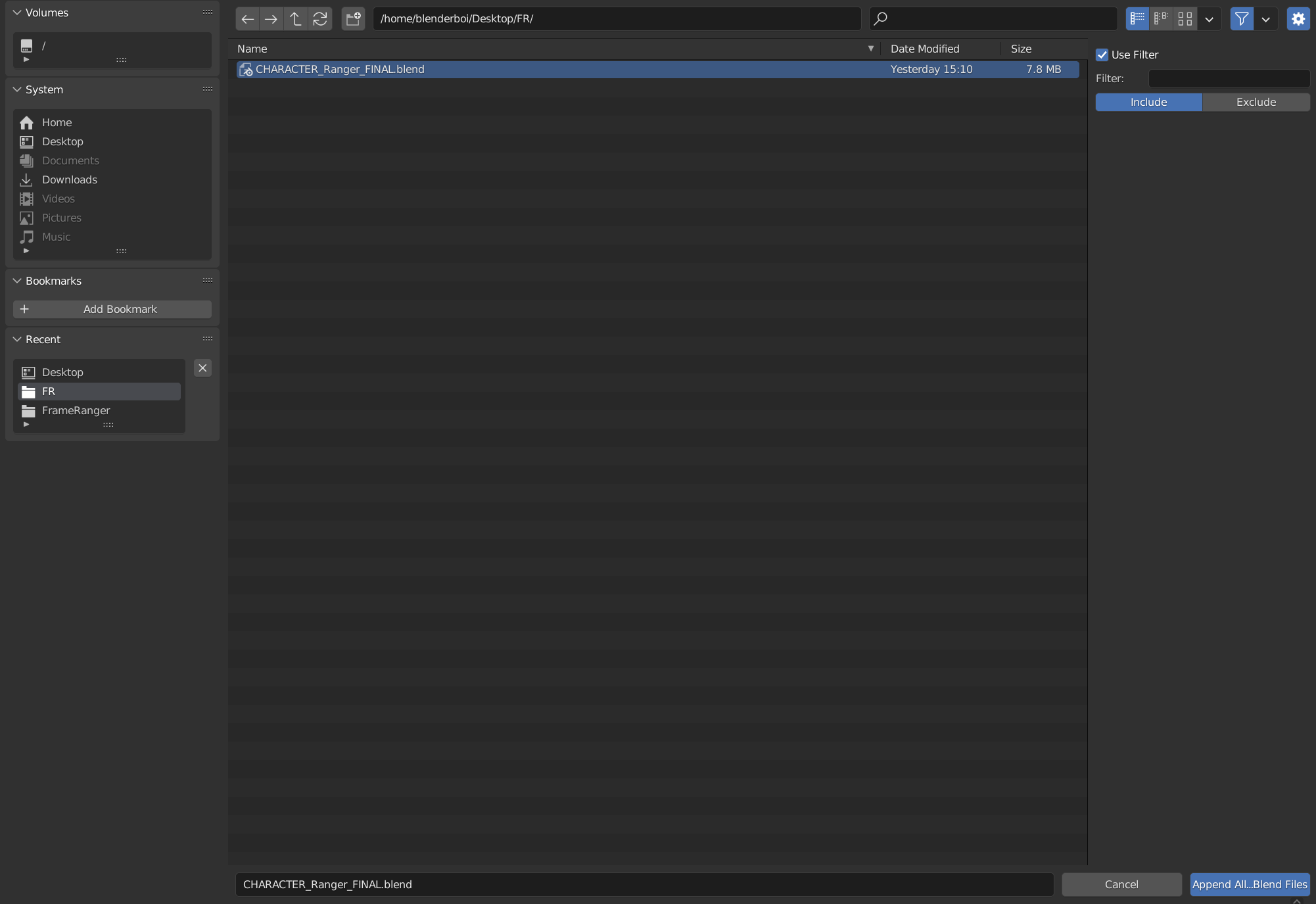Click the search field magnifier

[x=881, y=19]
